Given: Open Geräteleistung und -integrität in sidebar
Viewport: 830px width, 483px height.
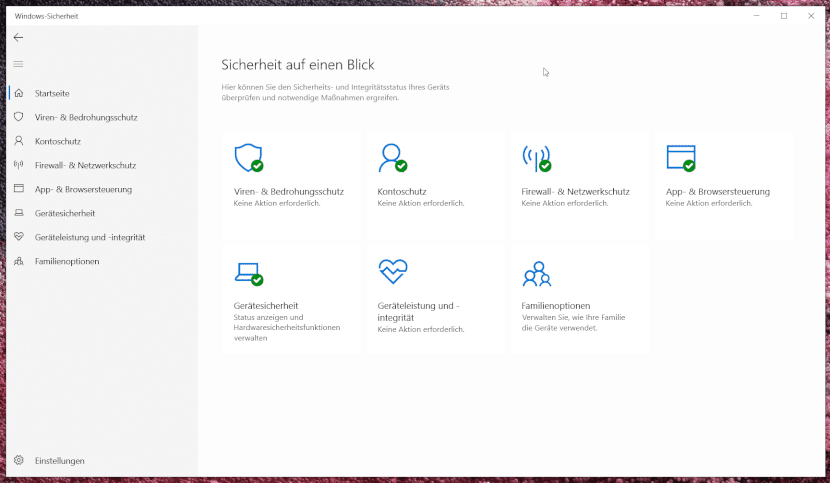Looking at the screenshot, I should tap(90, 237).
